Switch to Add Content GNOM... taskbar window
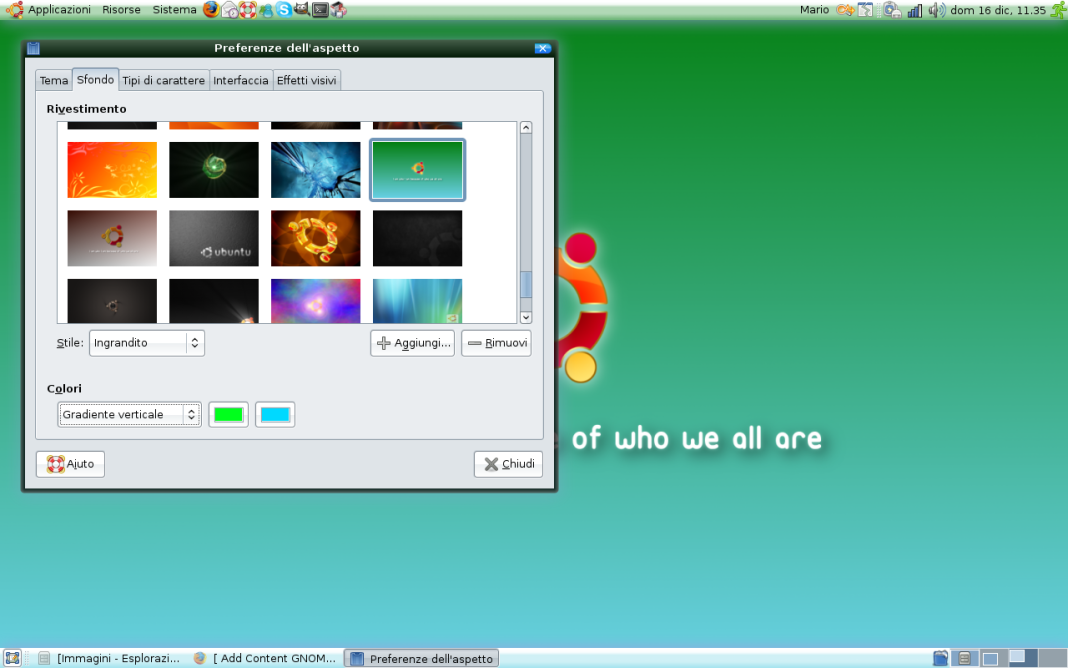 265,658
